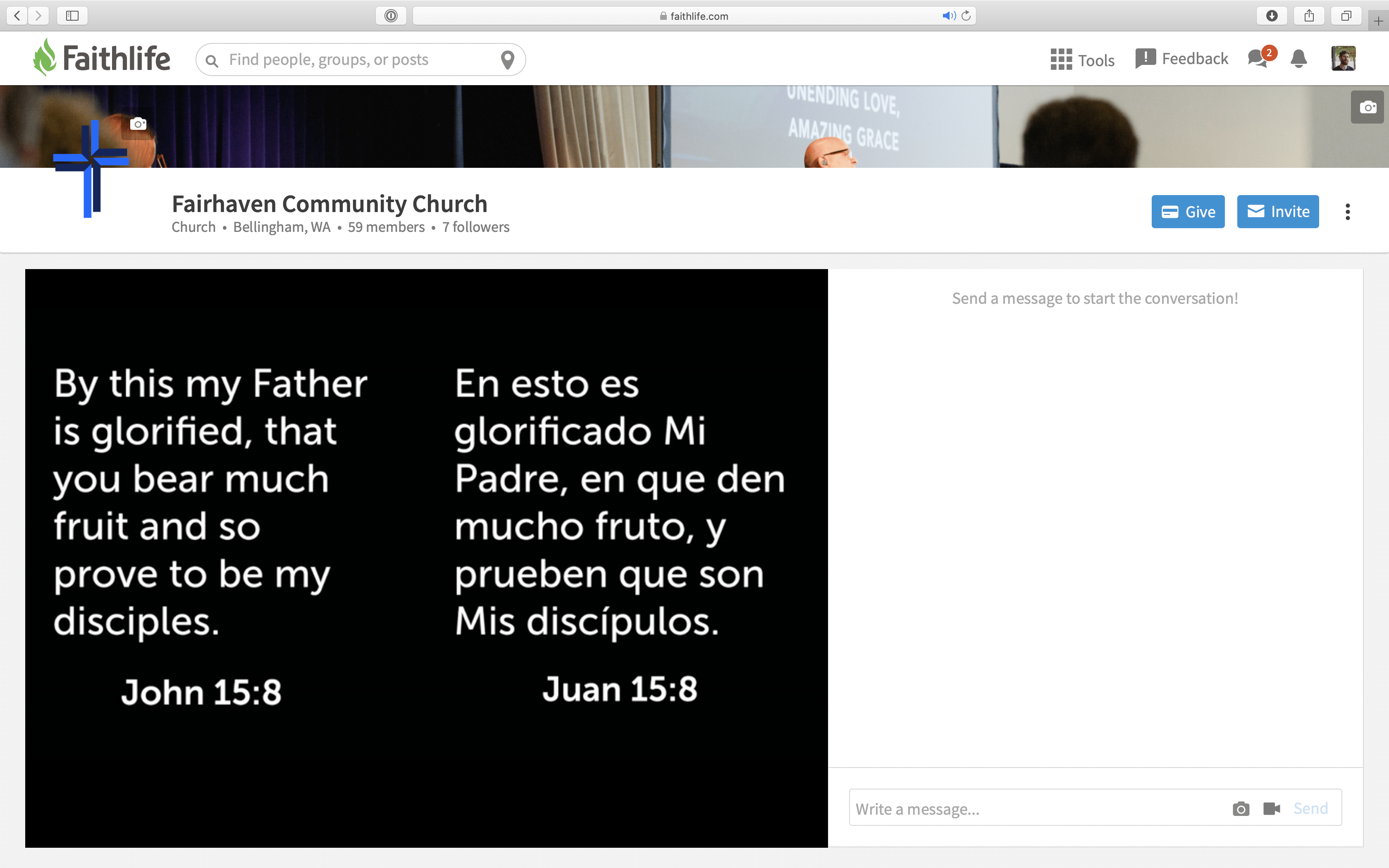This screenshot has width=1389, height=868.
Task: Show all tabs overview
Action: [x=1346, y=16]
